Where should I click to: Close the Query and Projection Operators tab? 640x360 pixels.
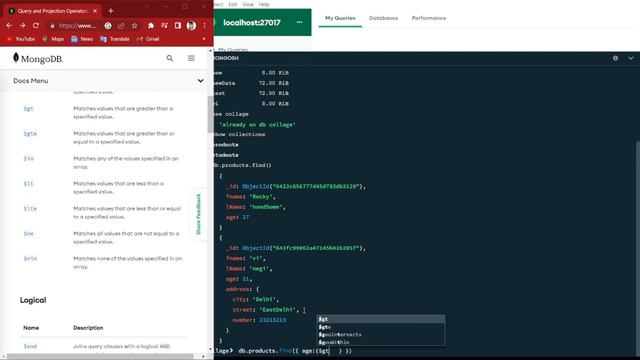pos(95,11)
